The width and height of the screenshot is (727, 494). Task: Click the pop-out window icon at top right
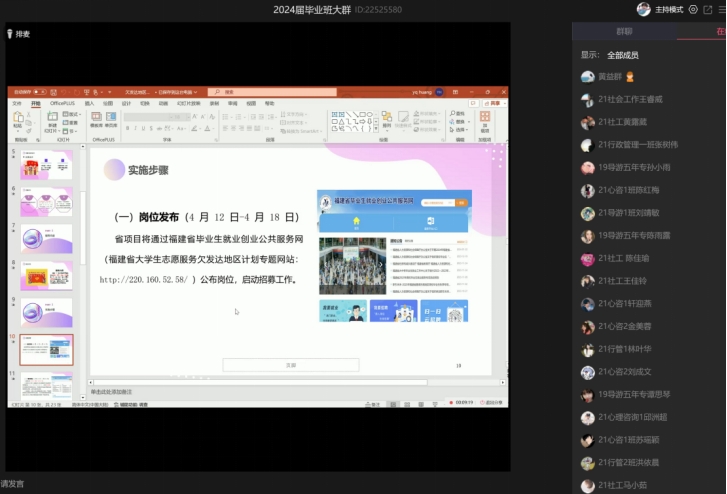click(x=707, y=9)
